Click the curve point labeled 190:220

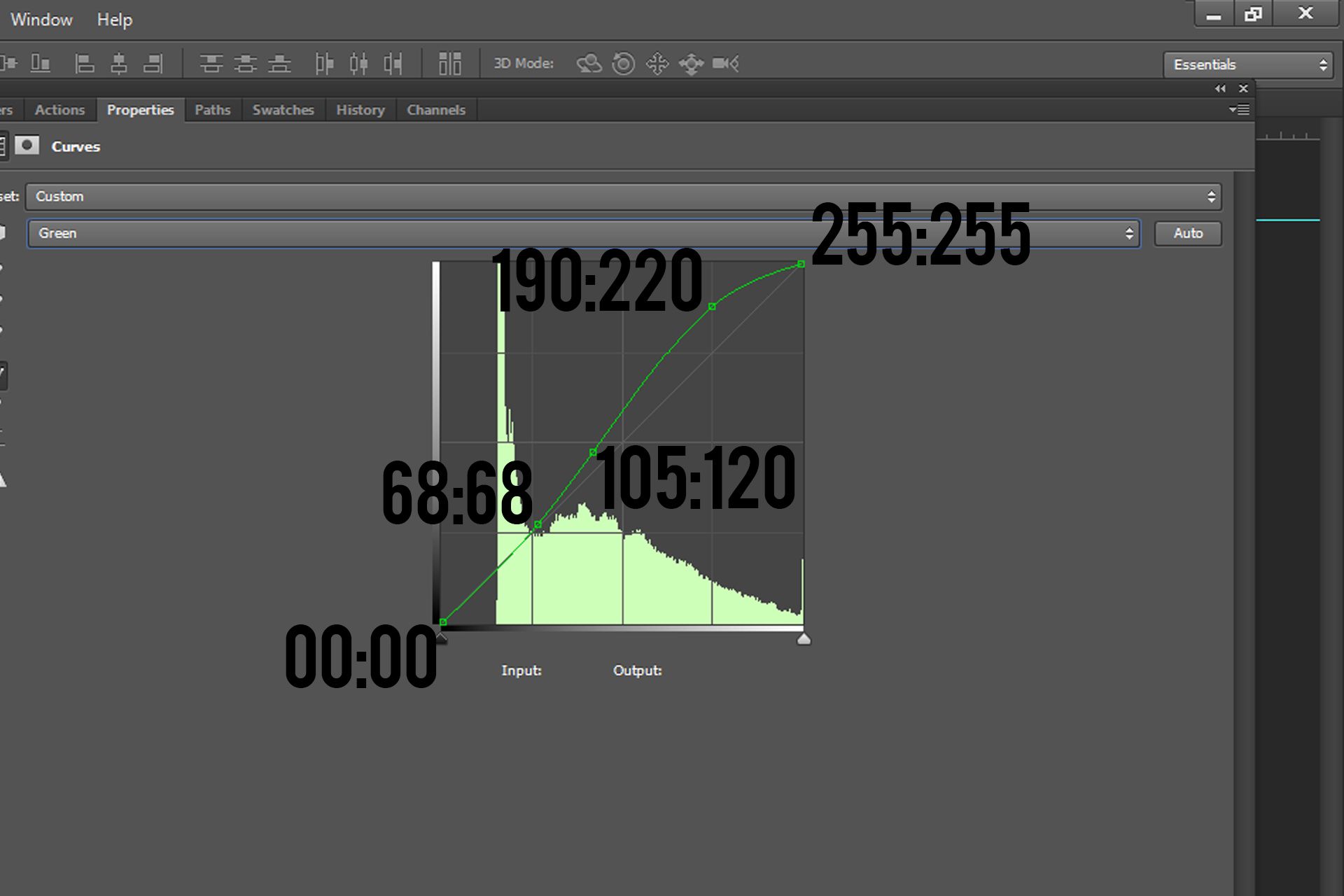click(712, 307)
